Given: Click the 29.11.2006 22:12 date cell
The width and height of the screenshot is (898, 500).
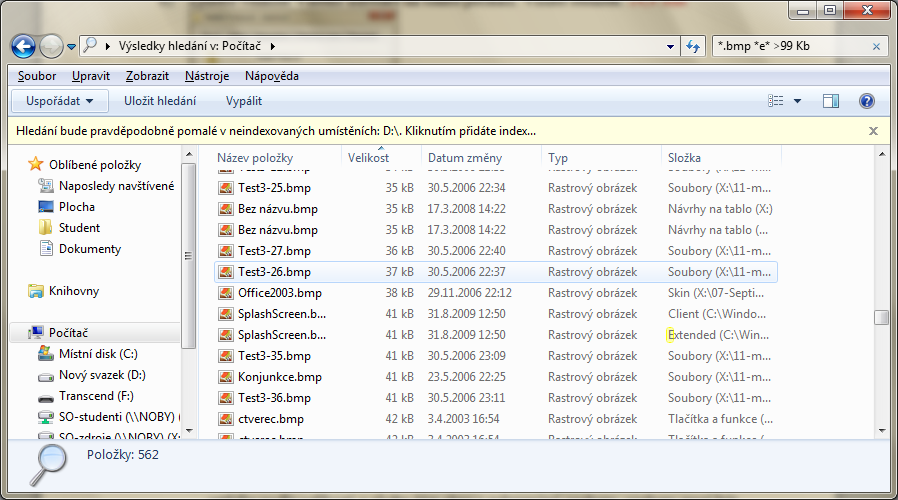Looking at the screenshot, I should pyautogui.click(x=470, y=293).
